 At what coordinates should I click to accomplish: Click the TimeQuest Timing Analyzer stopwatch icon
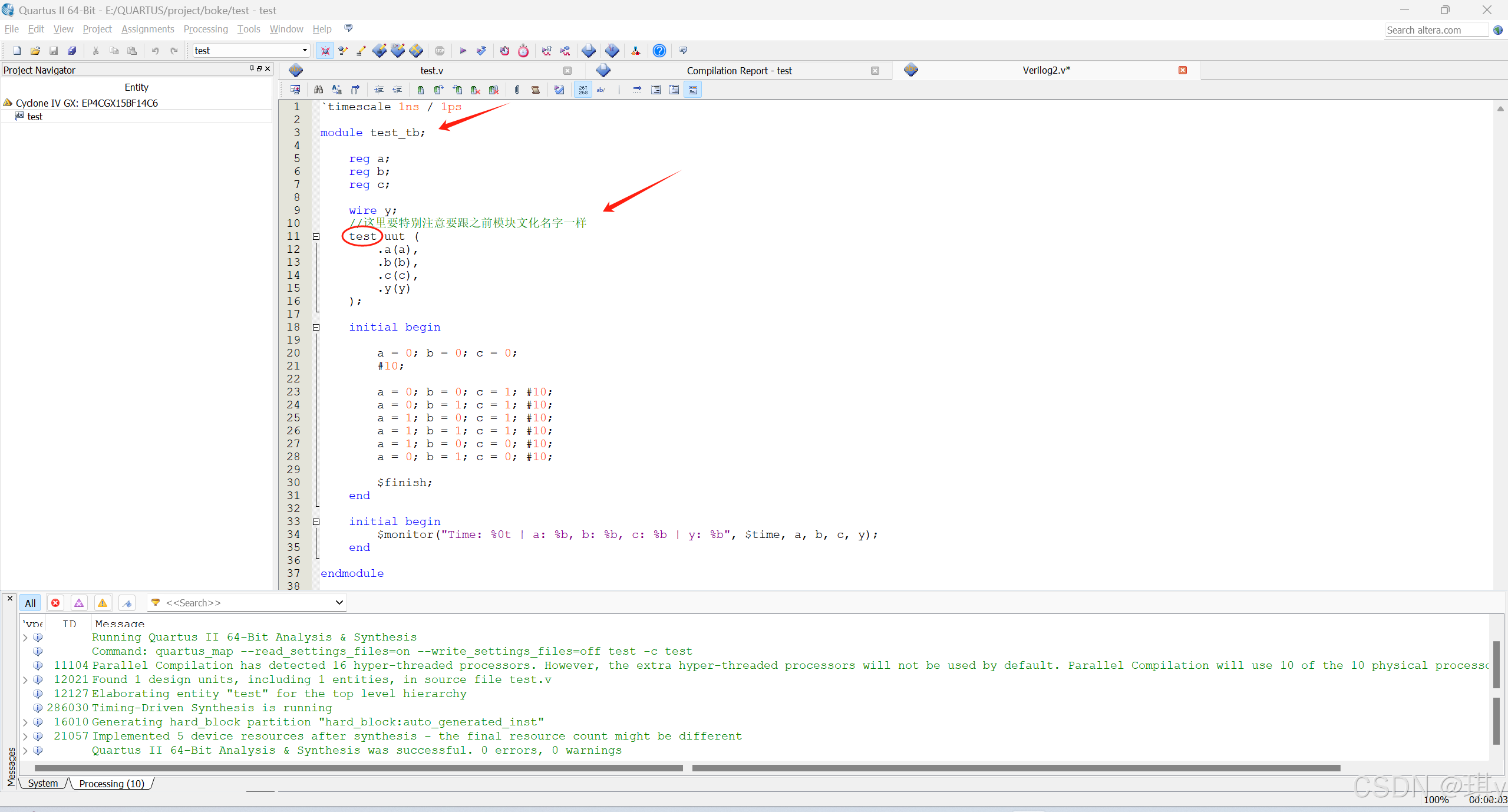[x=523, y=51]
